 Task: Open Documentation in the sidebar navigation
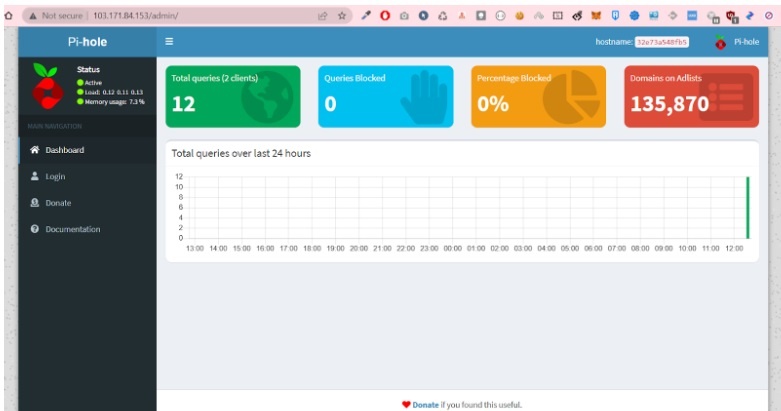pyautogui.click(x=87, y=229)
